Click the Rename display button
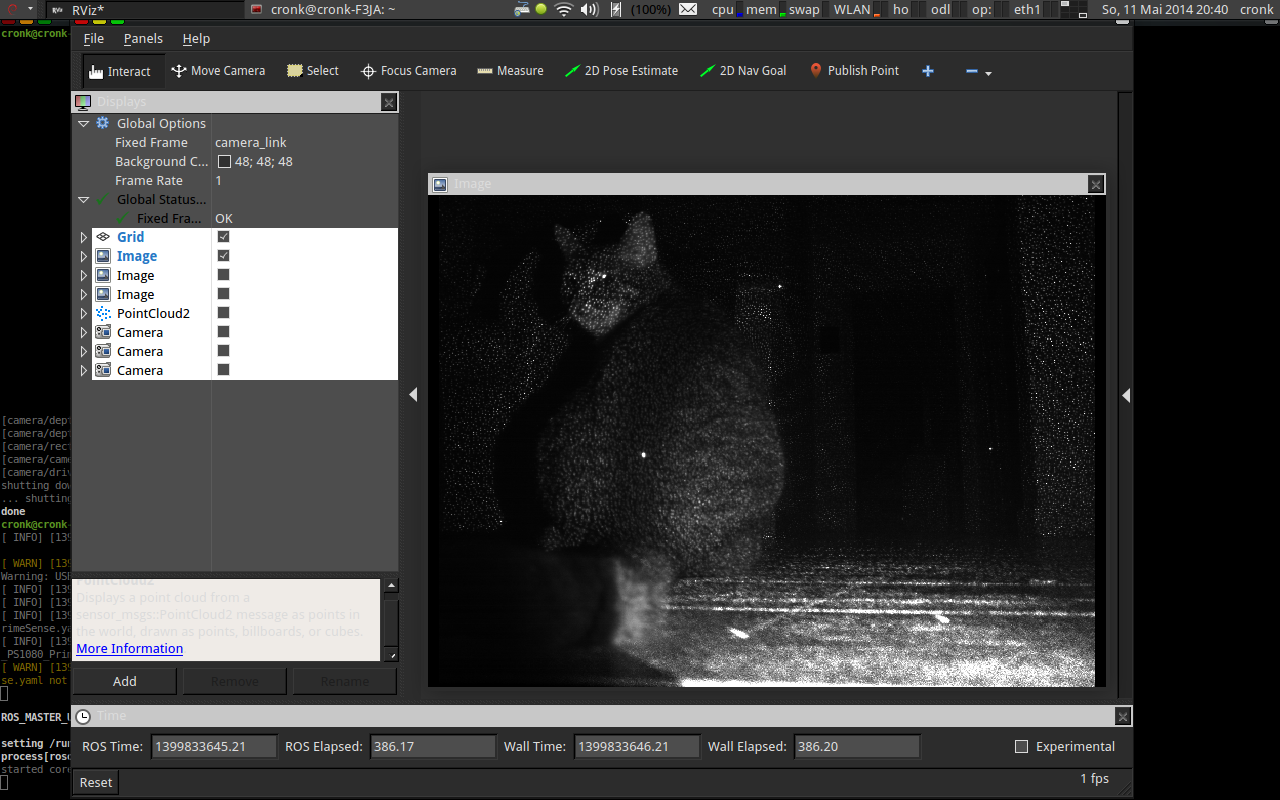Screen dimensions: 1280x800 point(345,681)
